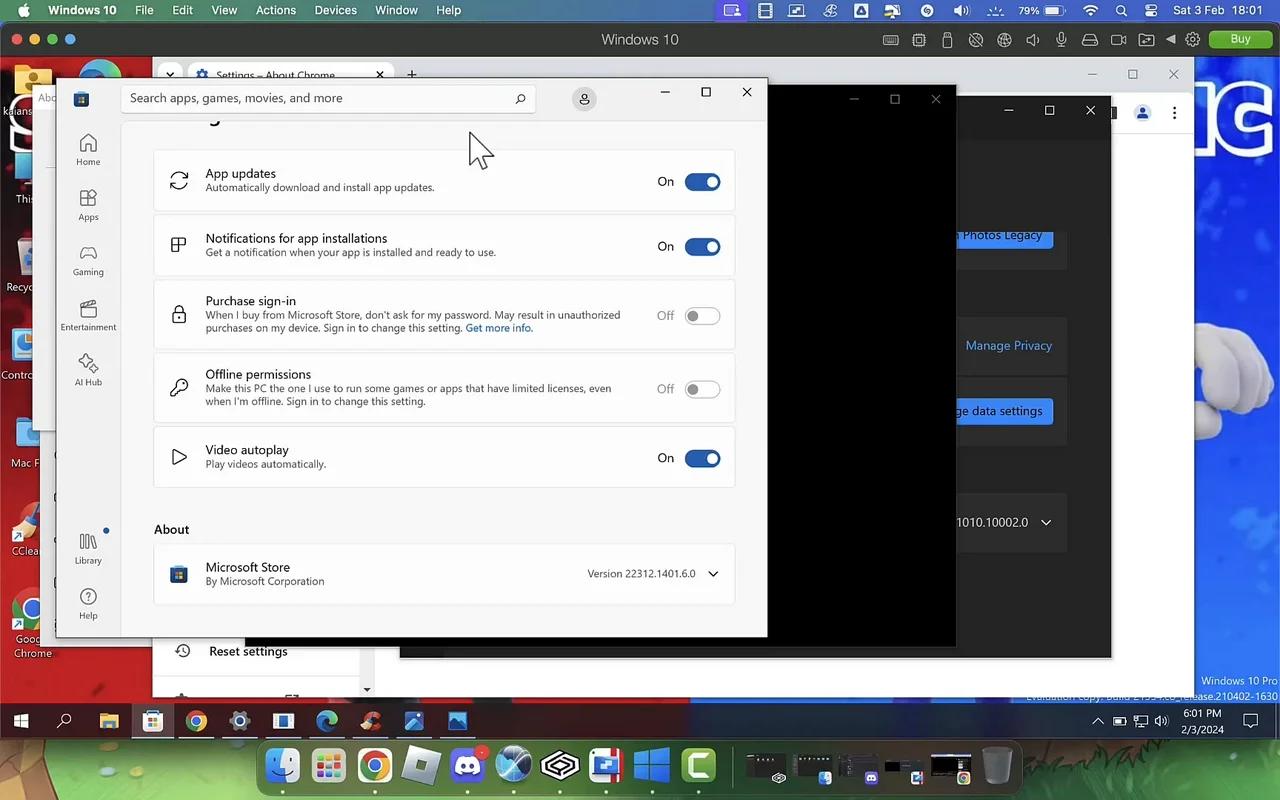Screen dimensions: 1280x800
Task: Click the Get more info link under Purchase sign-in
Action: point(498,327)
